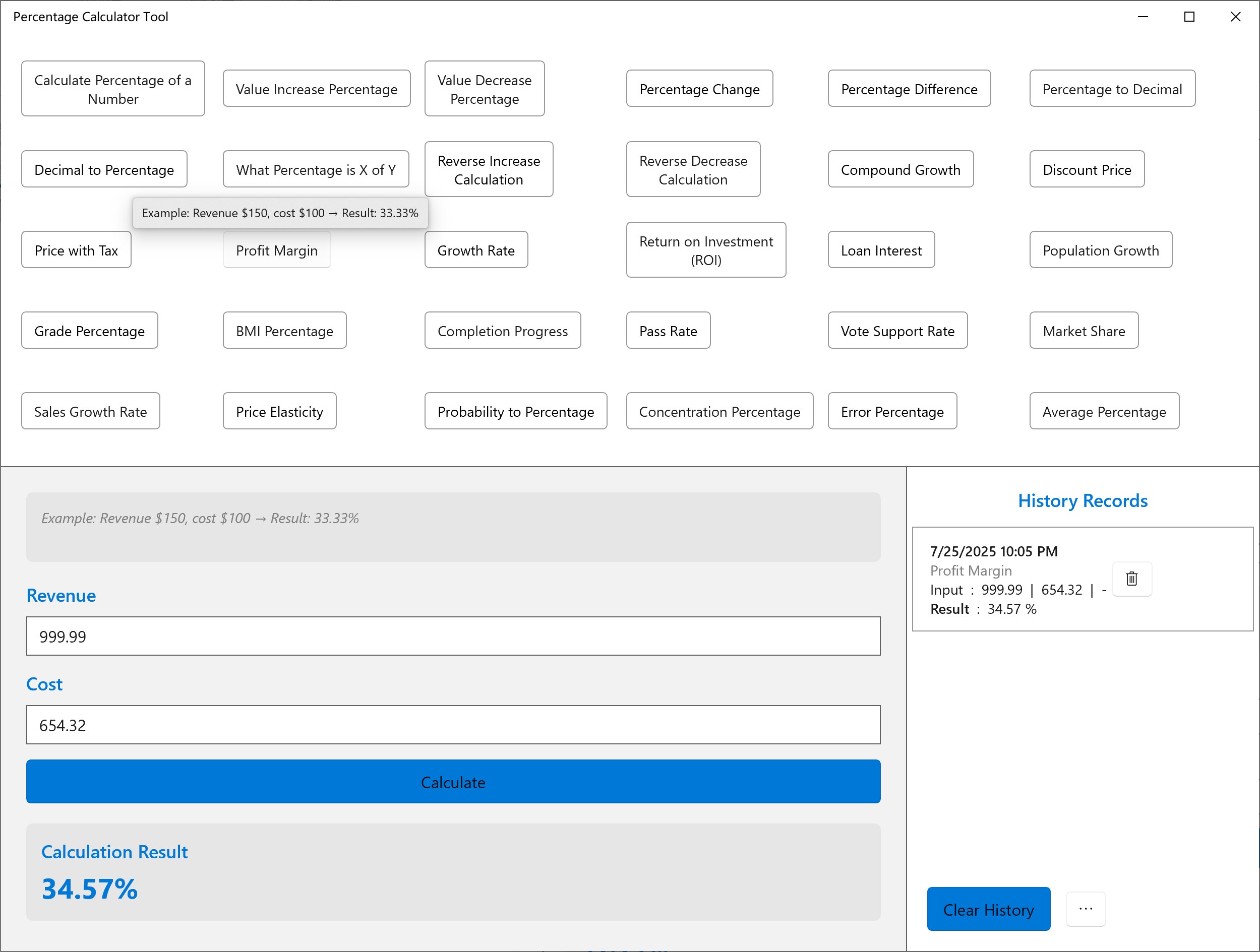1260x952 pixels.
Task: Select Calculate Percentage of a Number
Action: pyautogui.click(x=113, y=89)
